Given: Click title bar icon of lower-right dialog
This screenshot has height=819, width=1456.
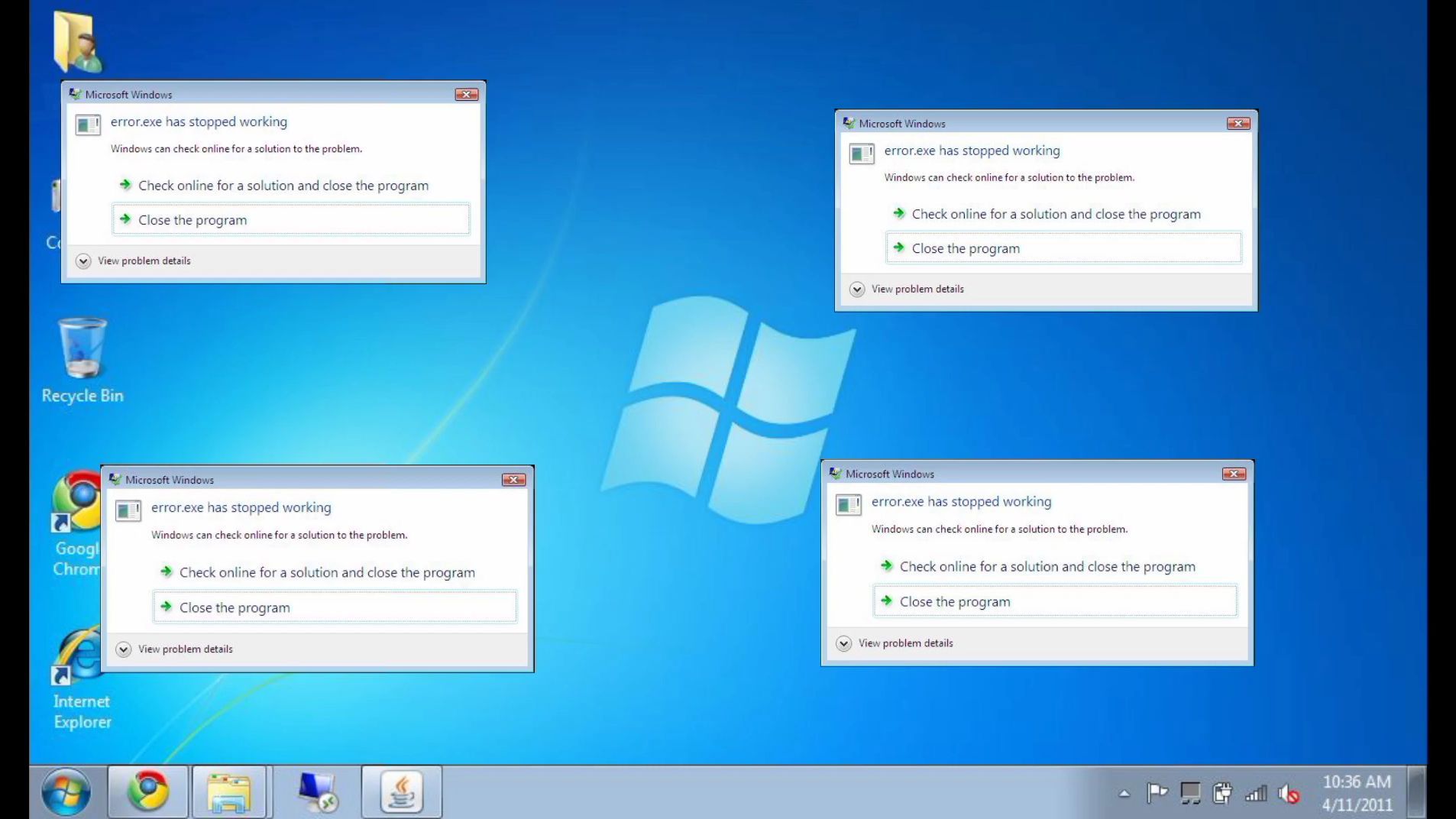Looking at the screenshot, I should 836,474.
